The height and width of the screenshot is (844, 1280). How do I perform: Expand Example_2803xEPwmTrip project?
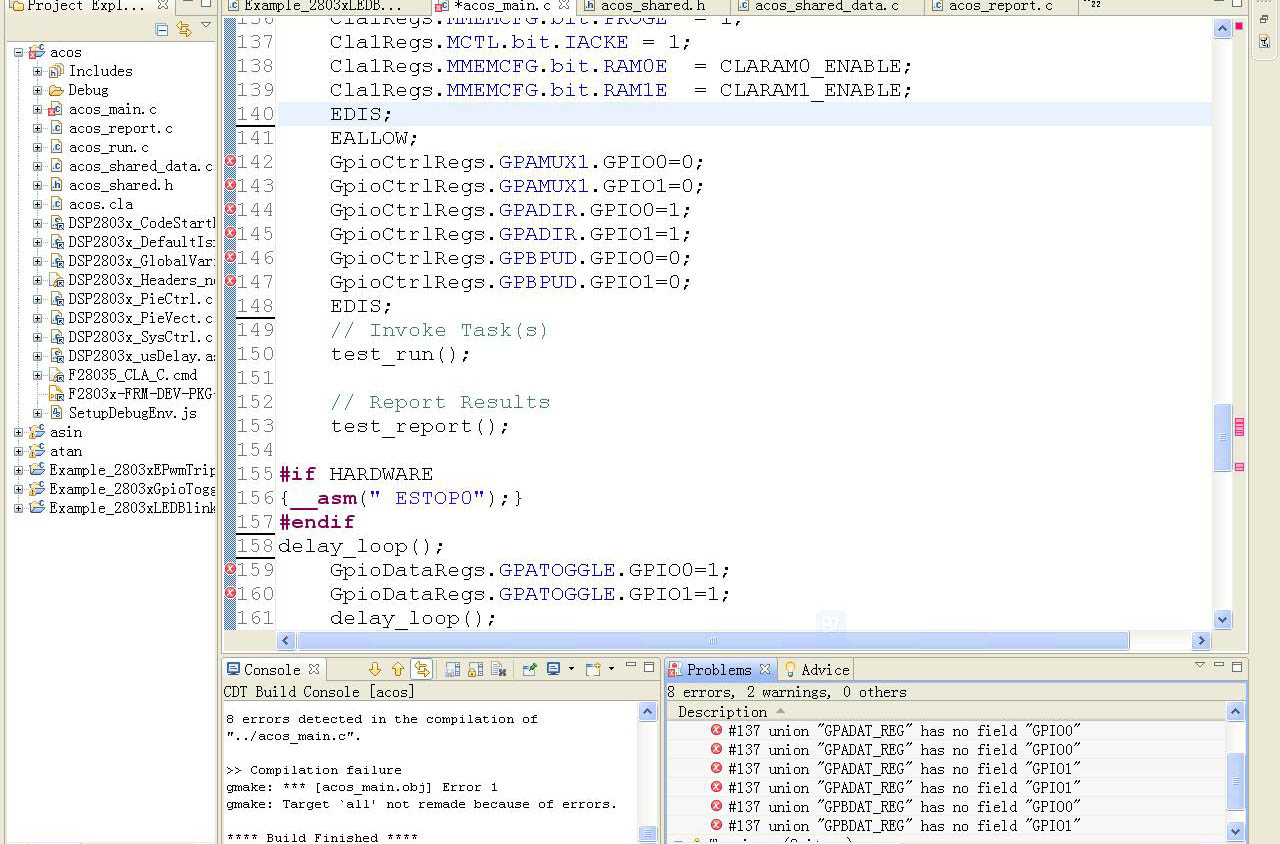[x=18, y=470]
